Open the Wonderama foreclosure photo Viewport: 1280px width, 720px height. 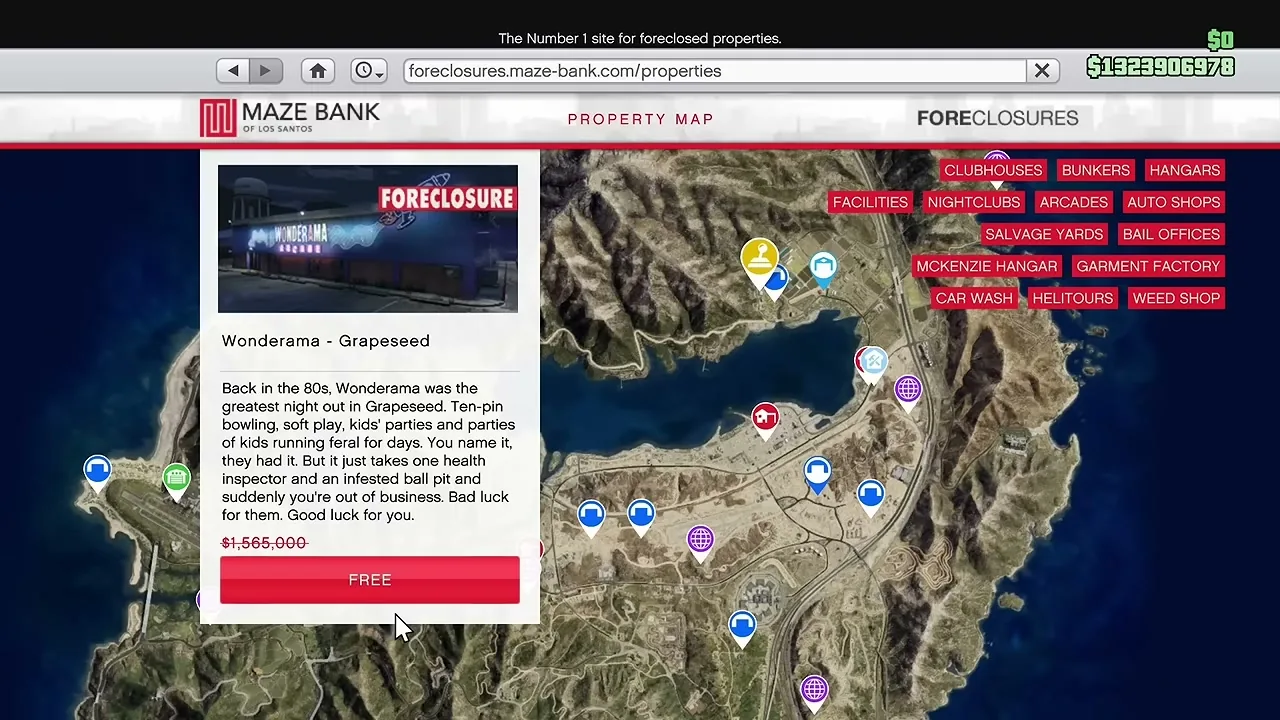(368, 239)
